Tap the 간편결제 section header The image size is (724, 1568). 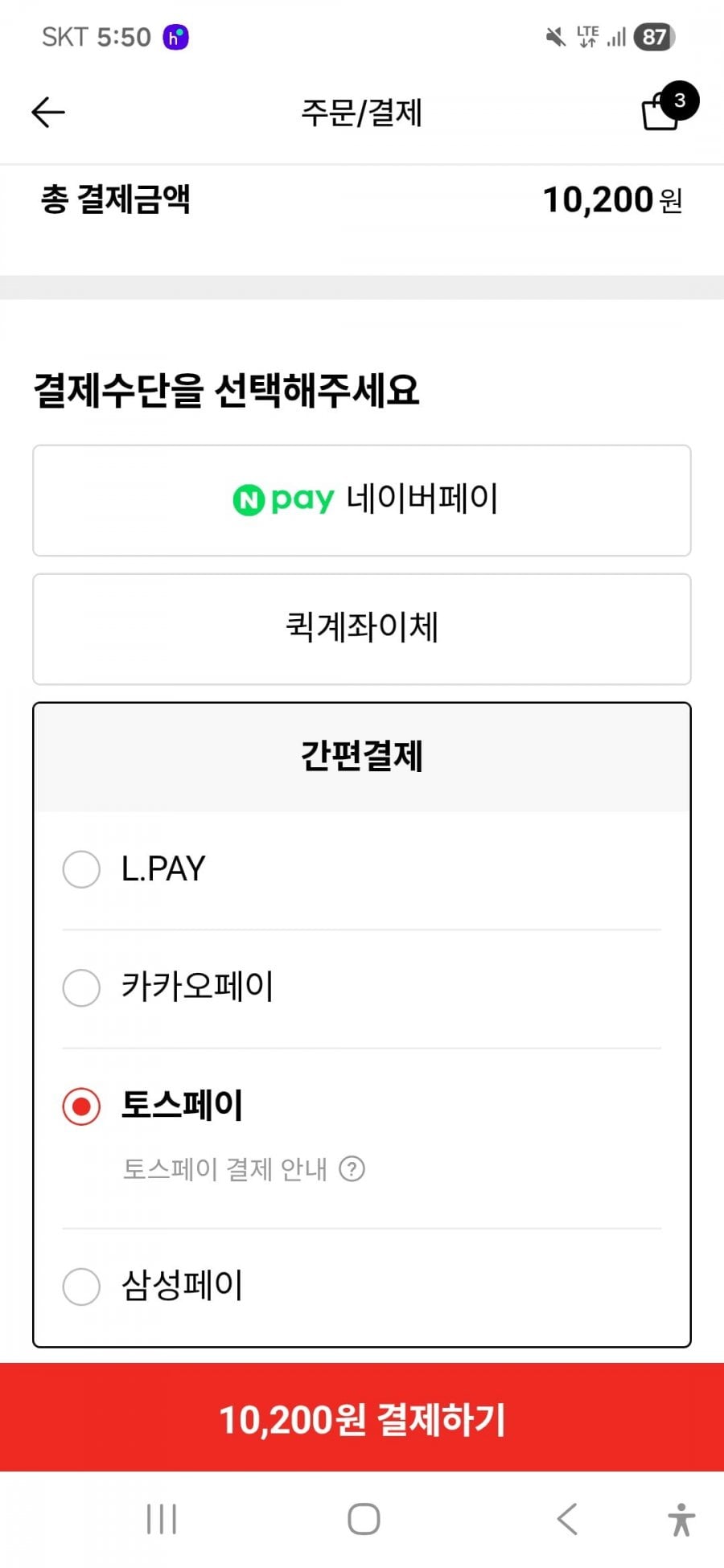point(362,757)
